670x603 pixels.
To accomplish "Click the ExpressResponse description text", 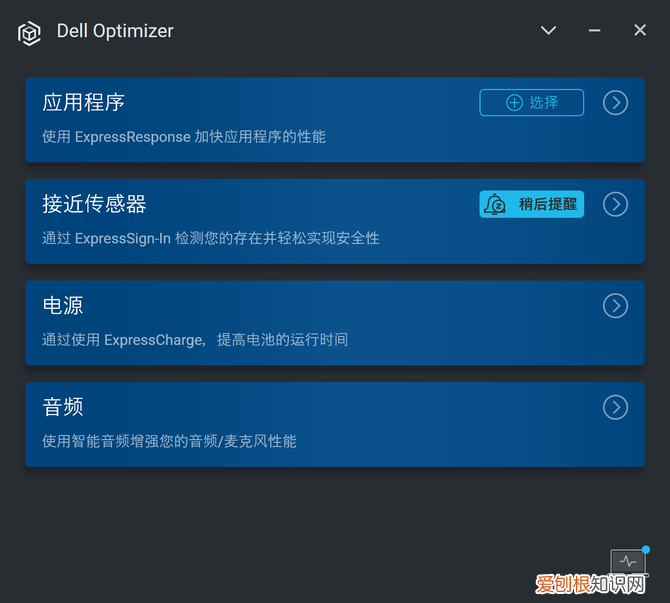I will point(184,137).
